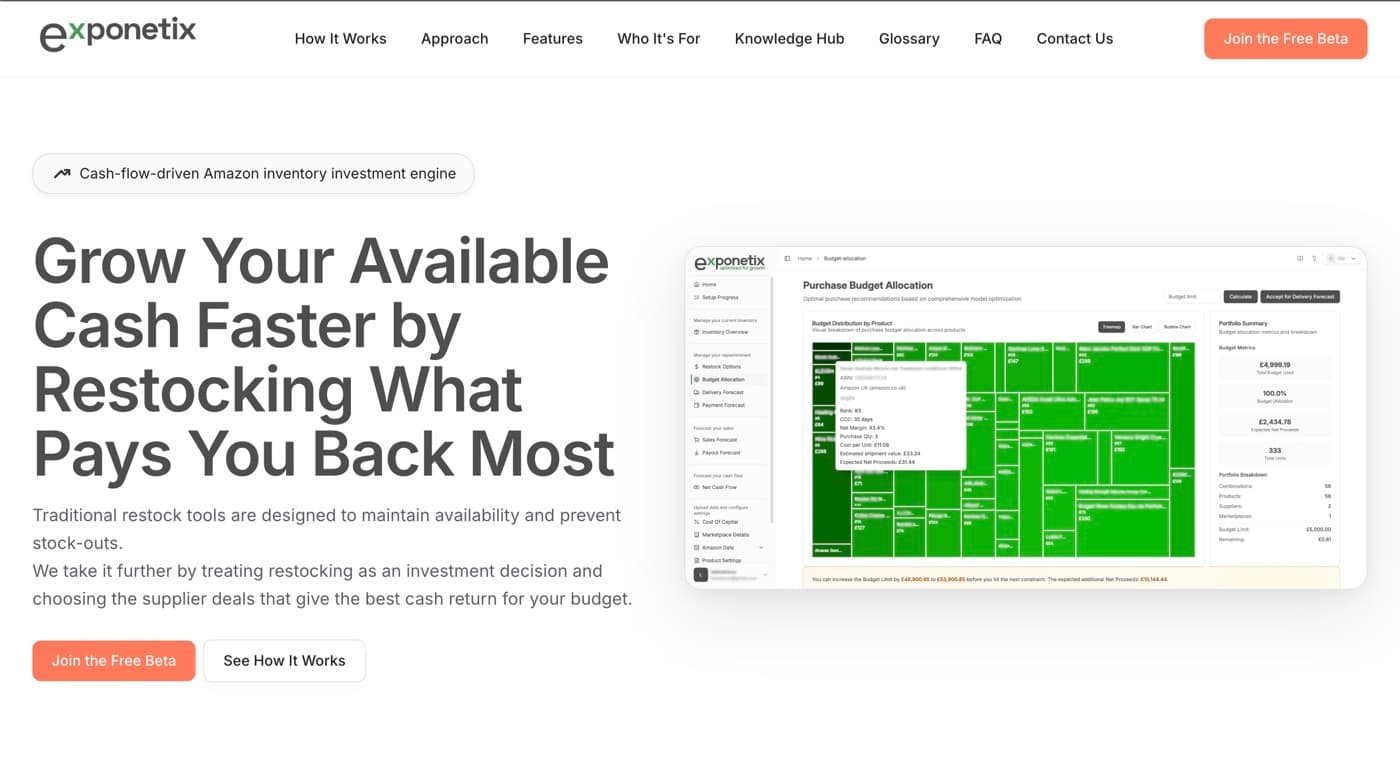Select the Product Settings sidebar icon
The height and width of the screenshot is (765, 1400).
pyautogui.click(x=696, y=560)
